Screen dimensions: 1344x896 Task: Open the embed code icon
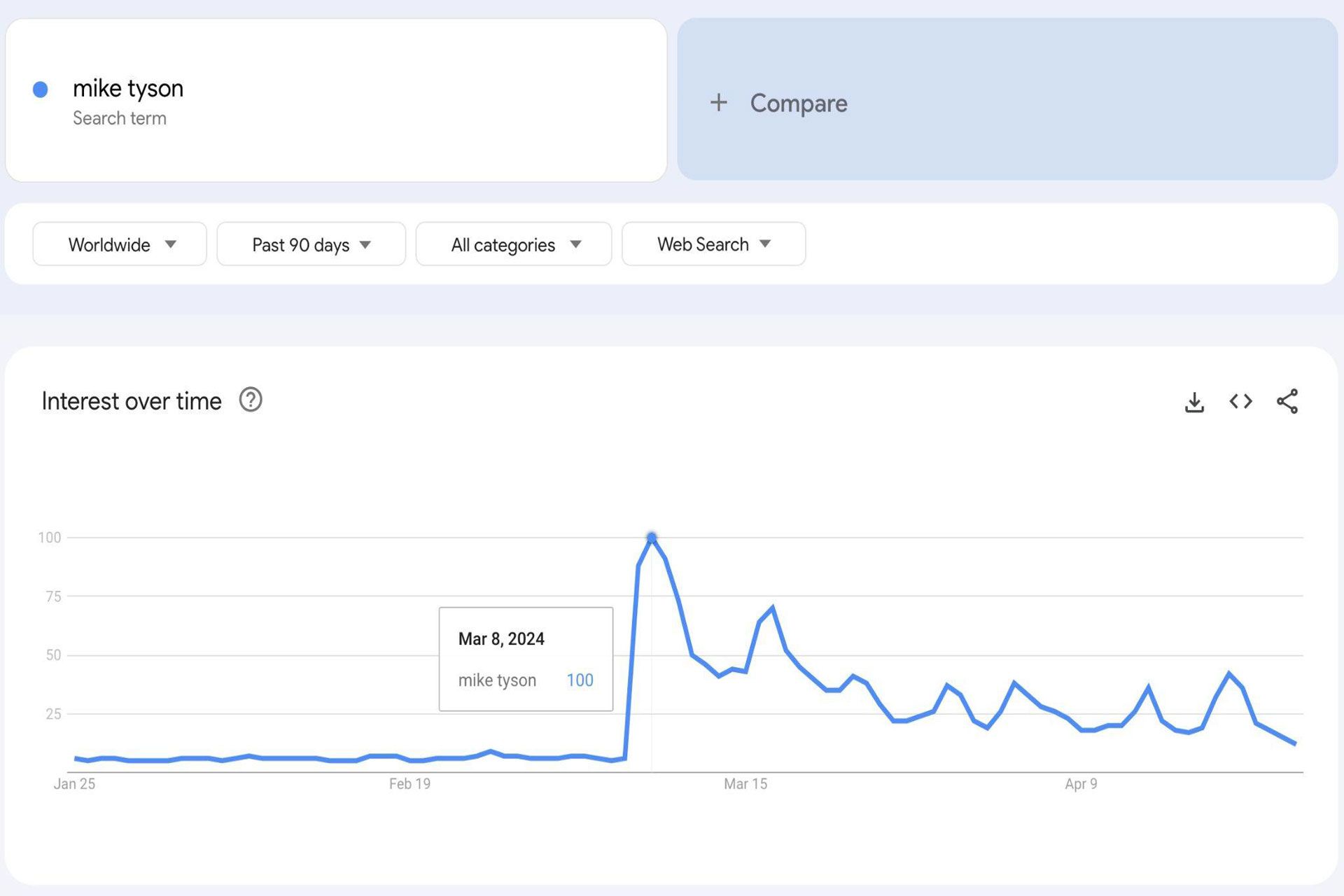pos(1240,401)
